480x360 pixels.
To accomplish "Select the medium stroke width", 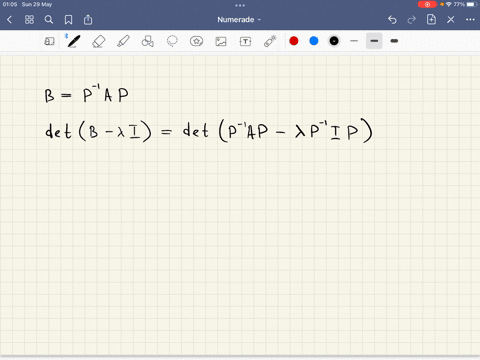I will click(374, 41).
